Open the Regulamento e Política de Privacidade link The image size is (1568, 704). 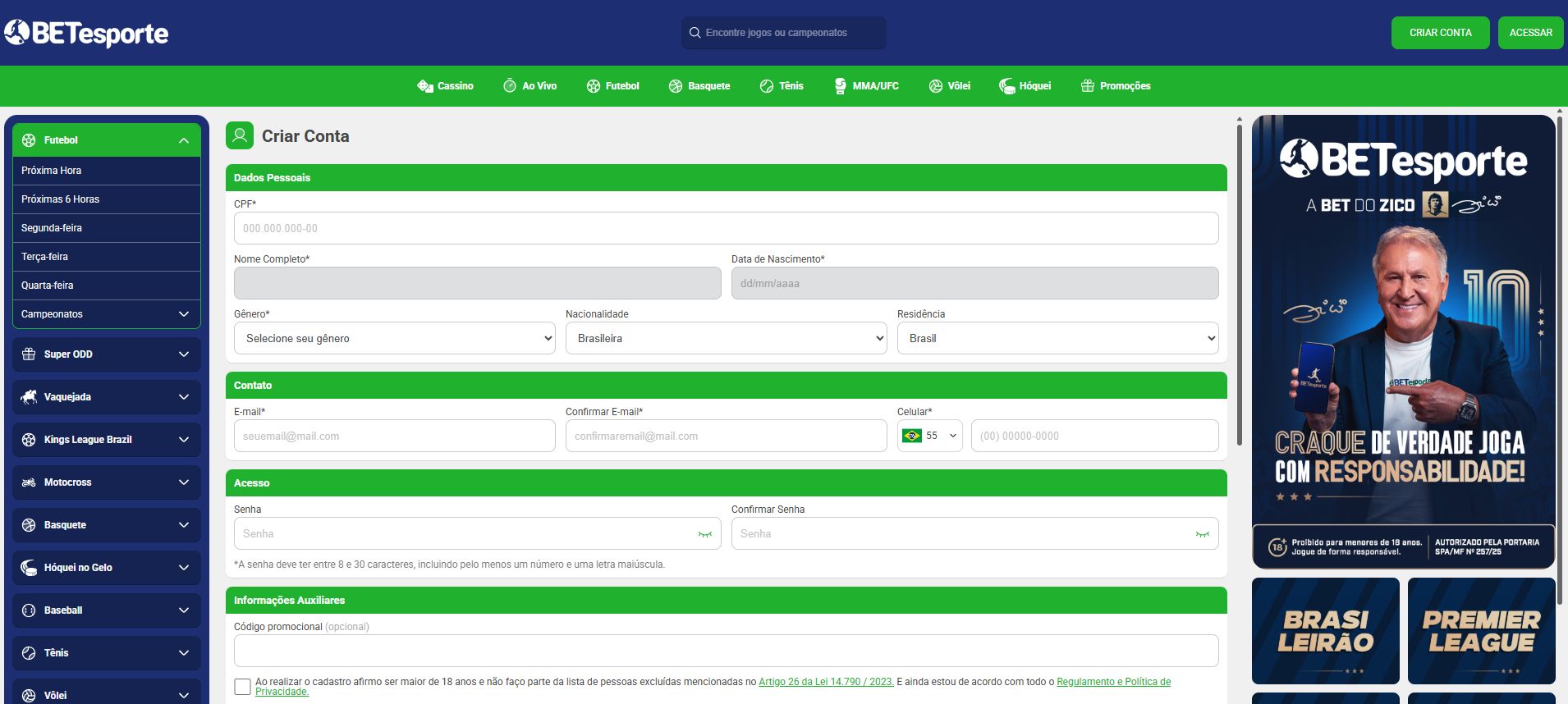click(1114, 682)
